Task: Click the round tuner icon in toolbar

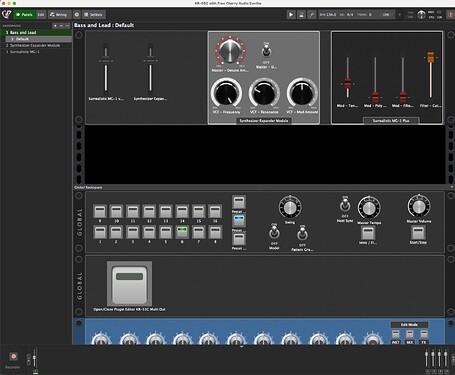Action: [x=77, y=15]
